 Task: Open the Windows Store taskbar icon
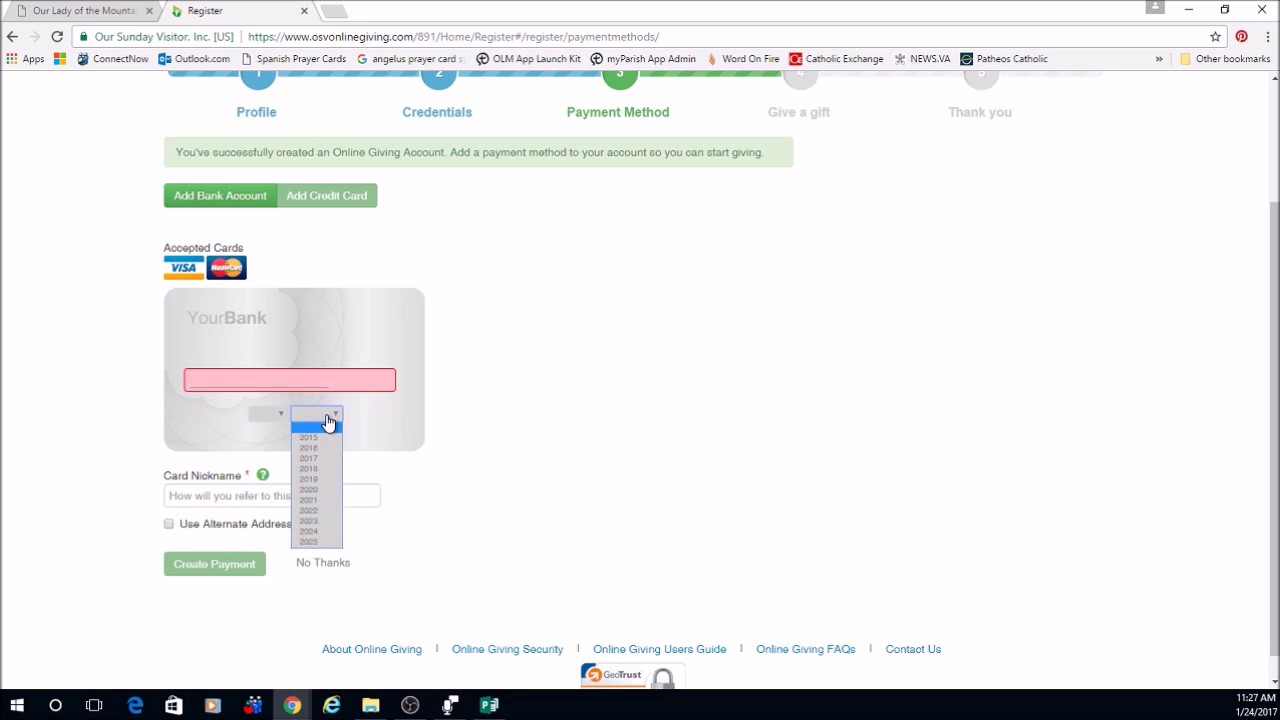point(174,705)
